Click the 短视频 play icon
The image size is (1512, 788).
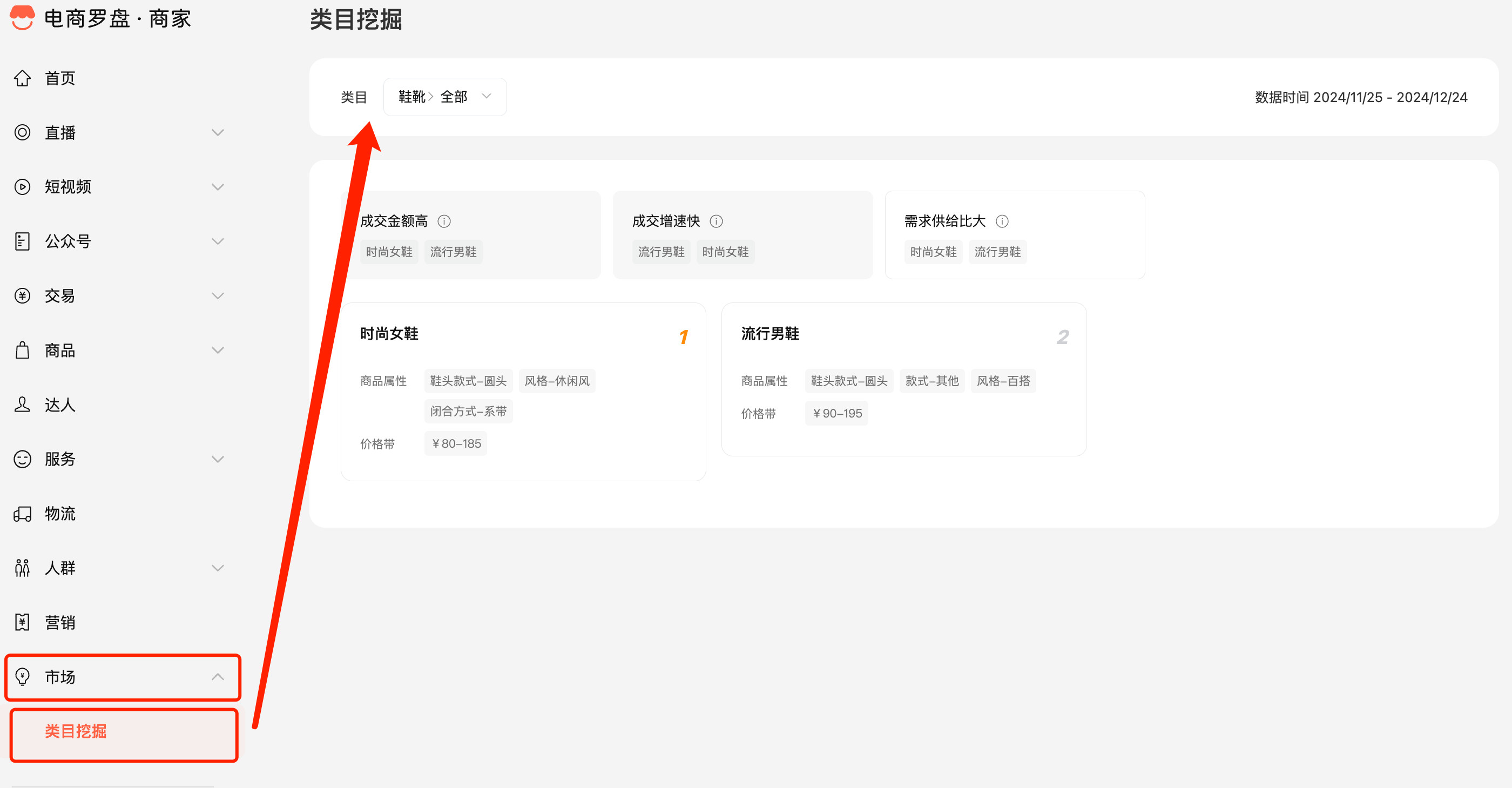(x=22, y=187)
